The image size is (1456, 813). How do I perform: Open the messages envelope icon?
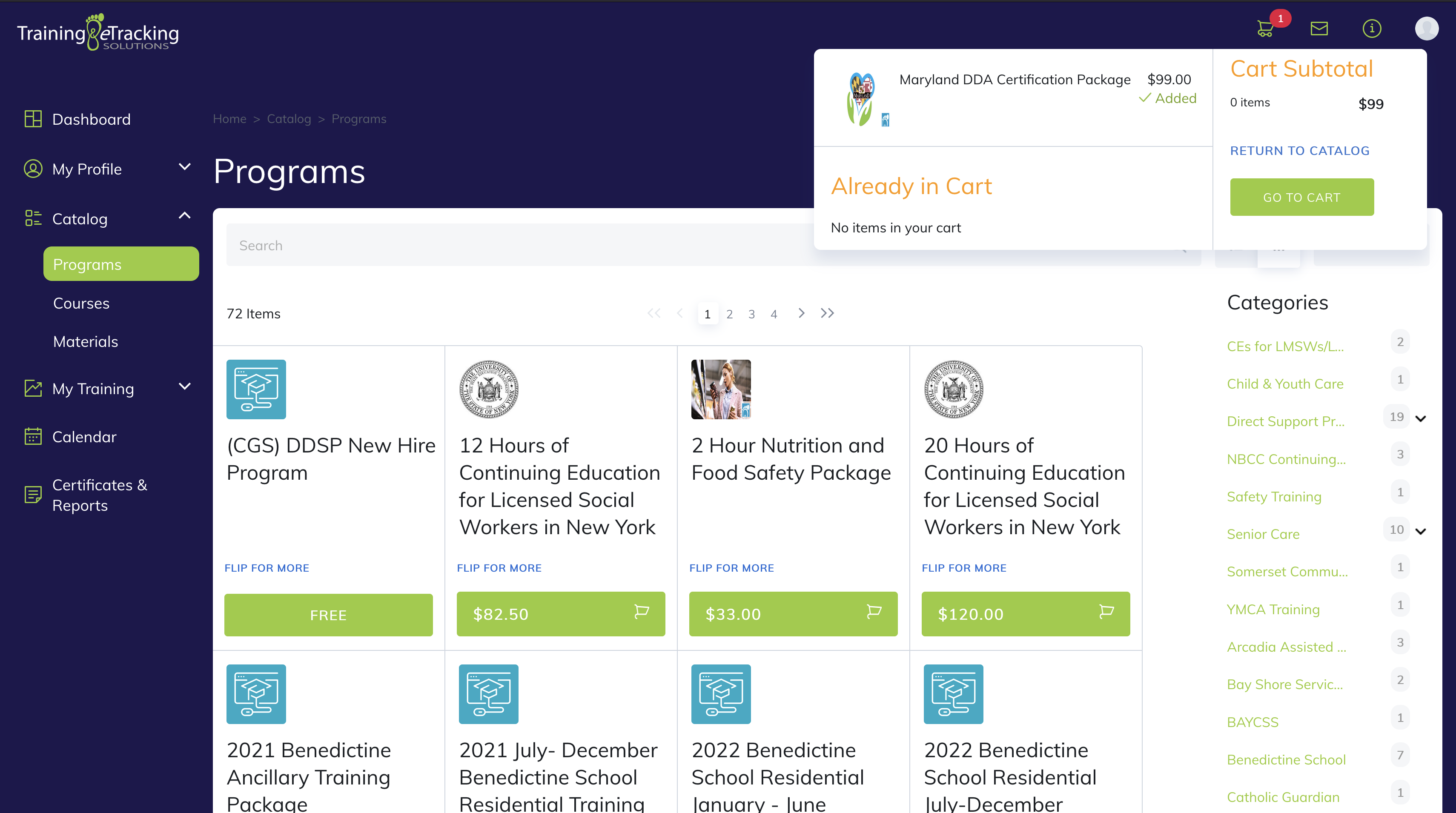(1318, 28)
